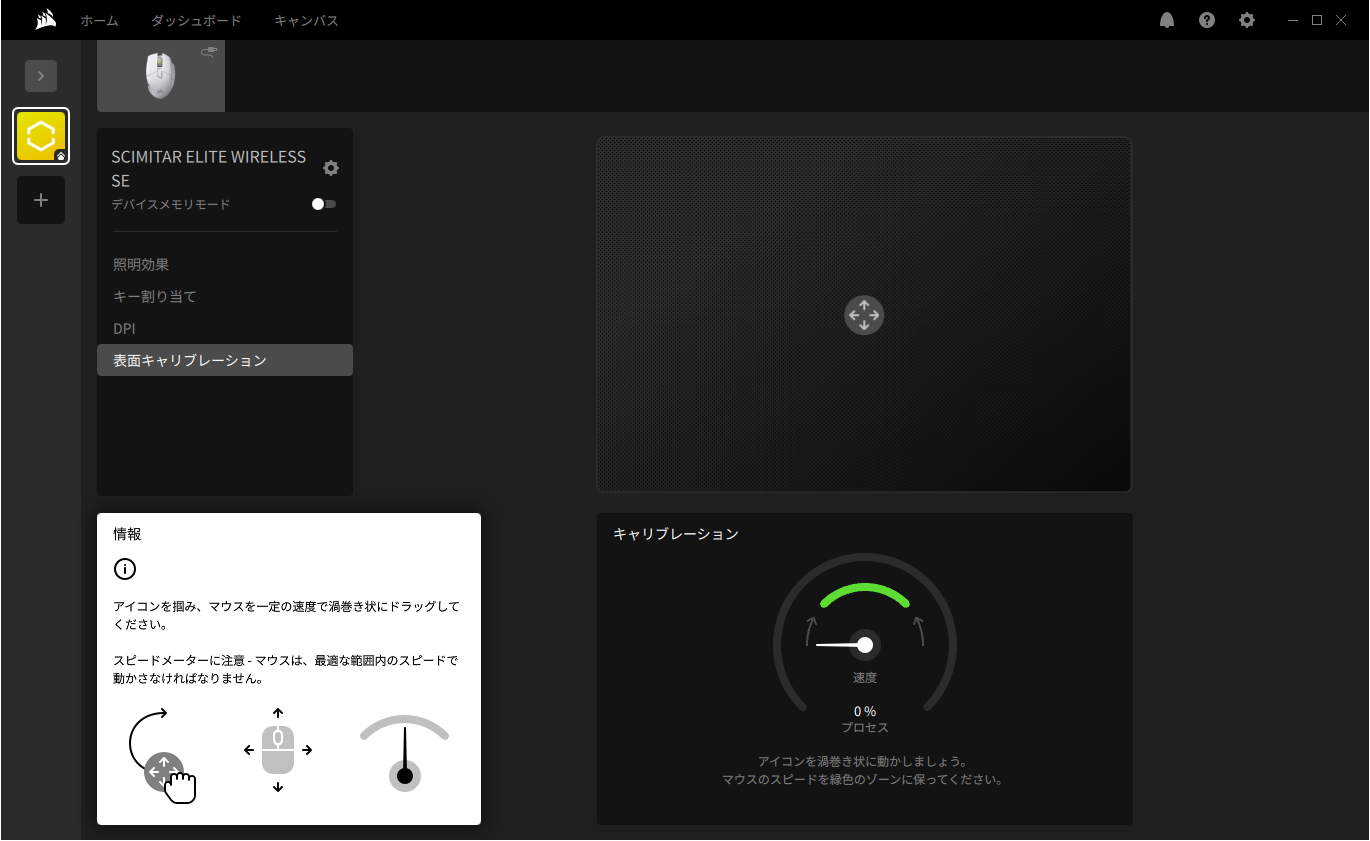Click the info circle icon in the 情報 panel
This screenshot has height=841, width=1370.
124,569
